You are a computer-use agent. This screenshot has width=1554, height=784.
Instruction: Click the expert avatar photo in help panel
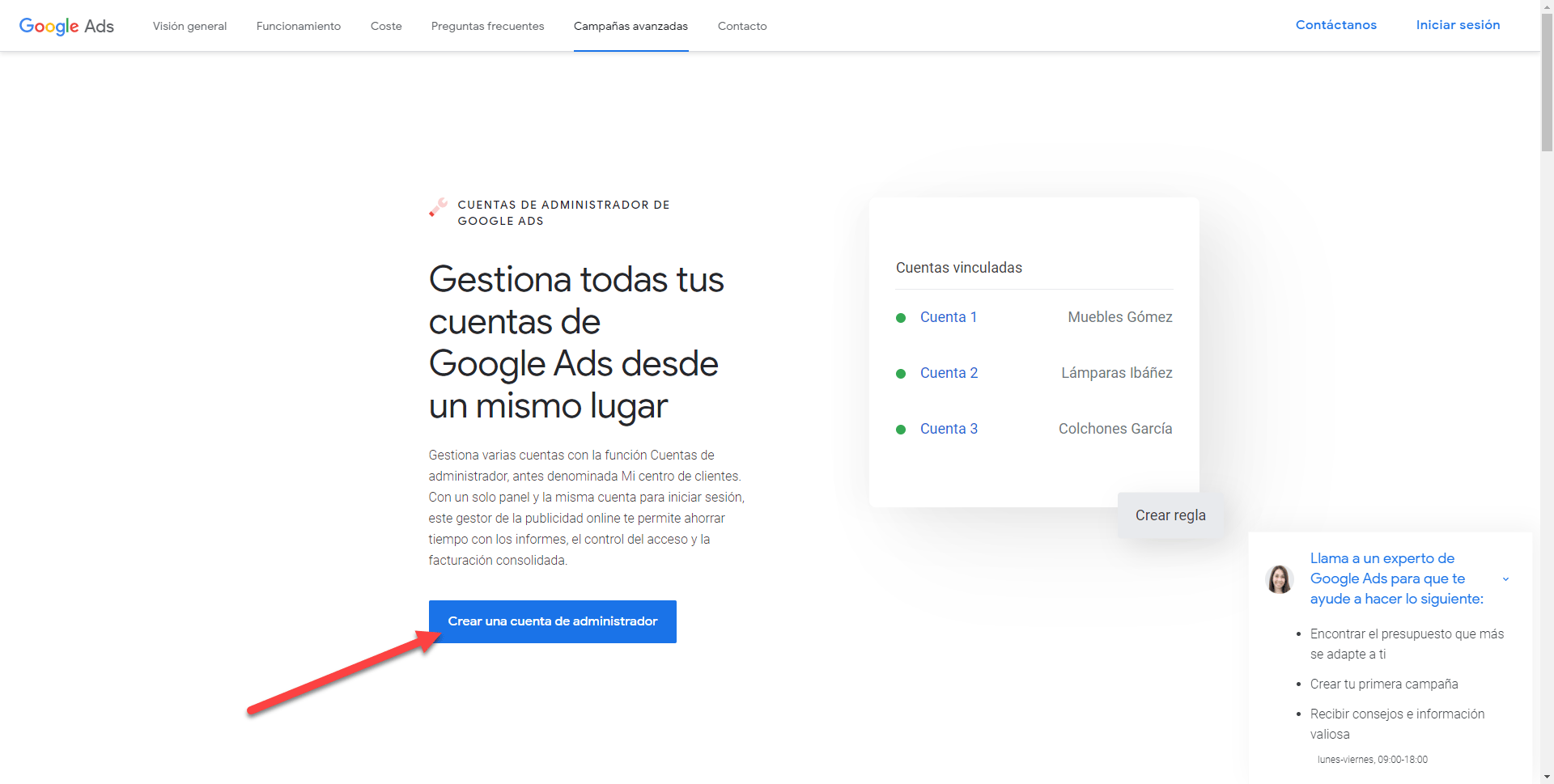pos(1279,579)
